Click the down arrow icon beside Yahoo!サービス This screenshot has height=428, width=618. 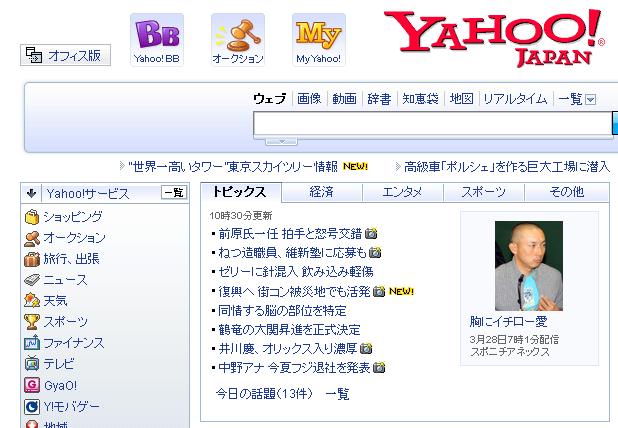click(31, 193)
